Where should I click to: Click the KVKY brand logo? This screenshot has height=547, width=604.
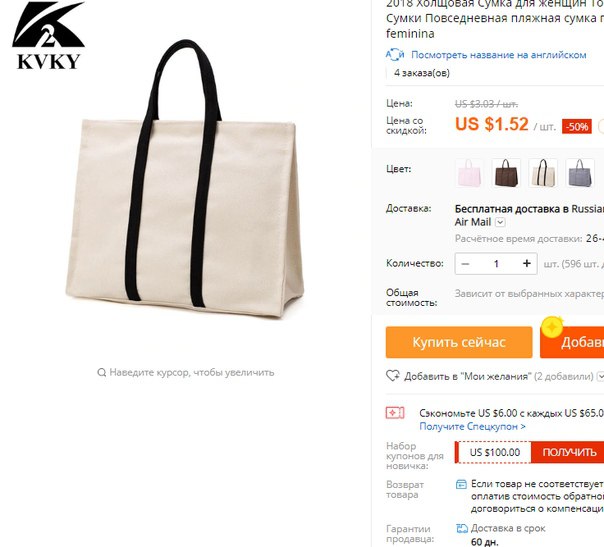[x=49, y=35]
